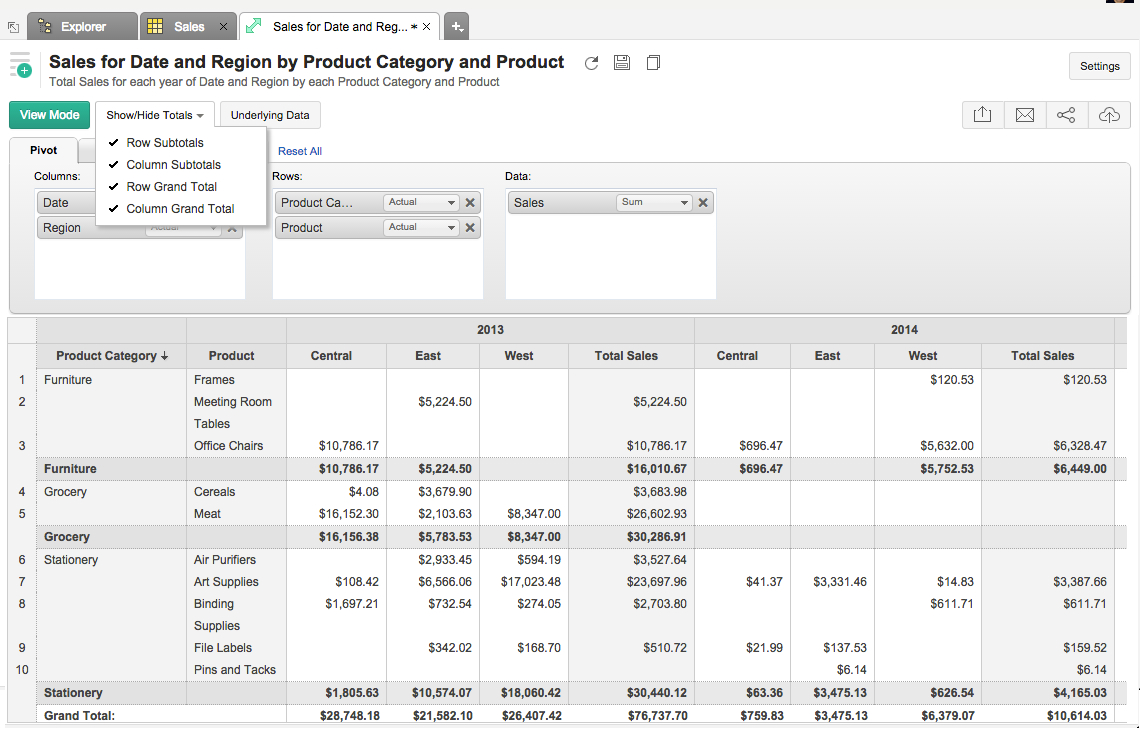Click the share icon
Screen dimensions: 1140x735
point(1066,115)
